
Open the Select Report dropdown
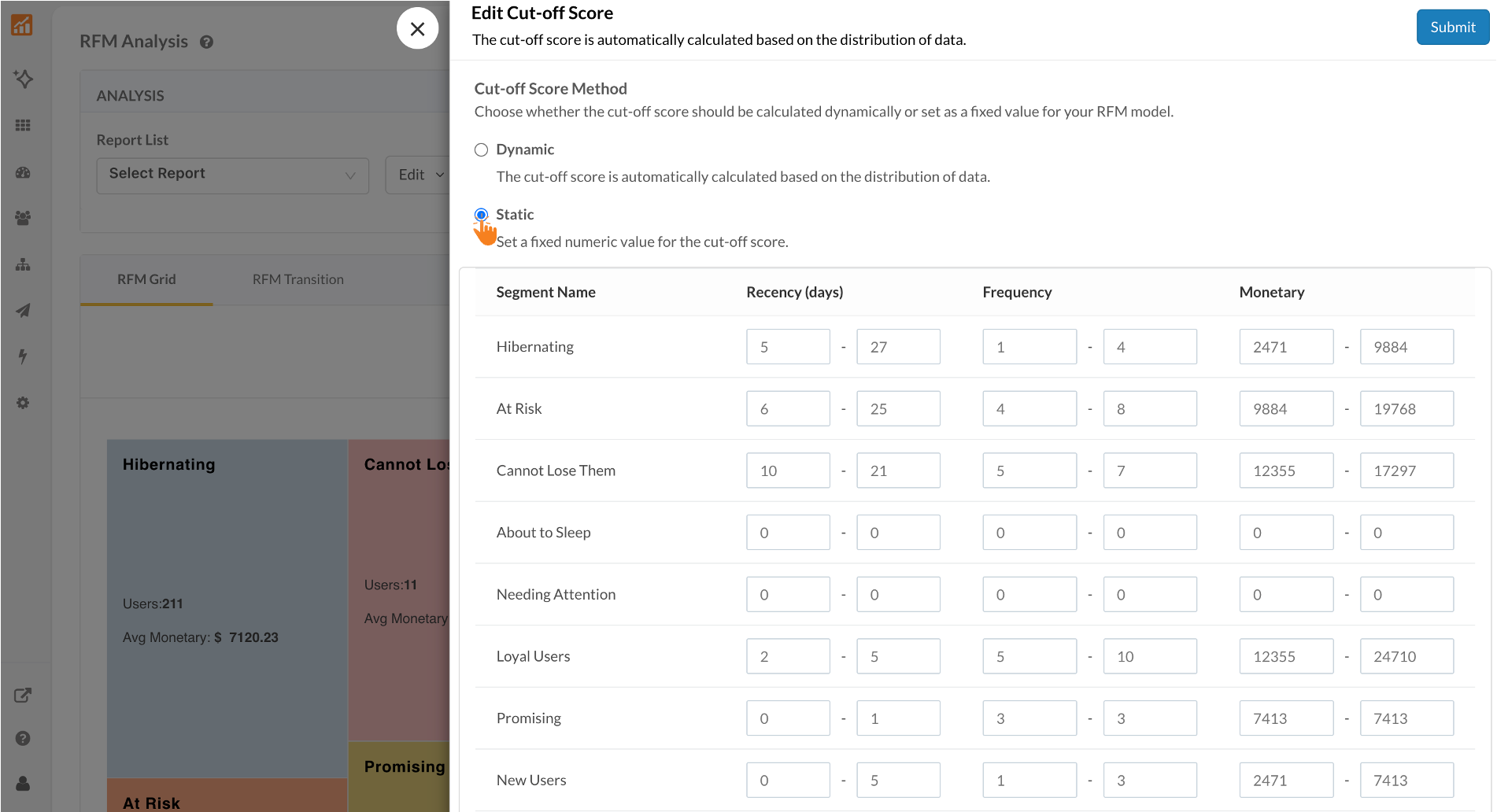[232, 175]
